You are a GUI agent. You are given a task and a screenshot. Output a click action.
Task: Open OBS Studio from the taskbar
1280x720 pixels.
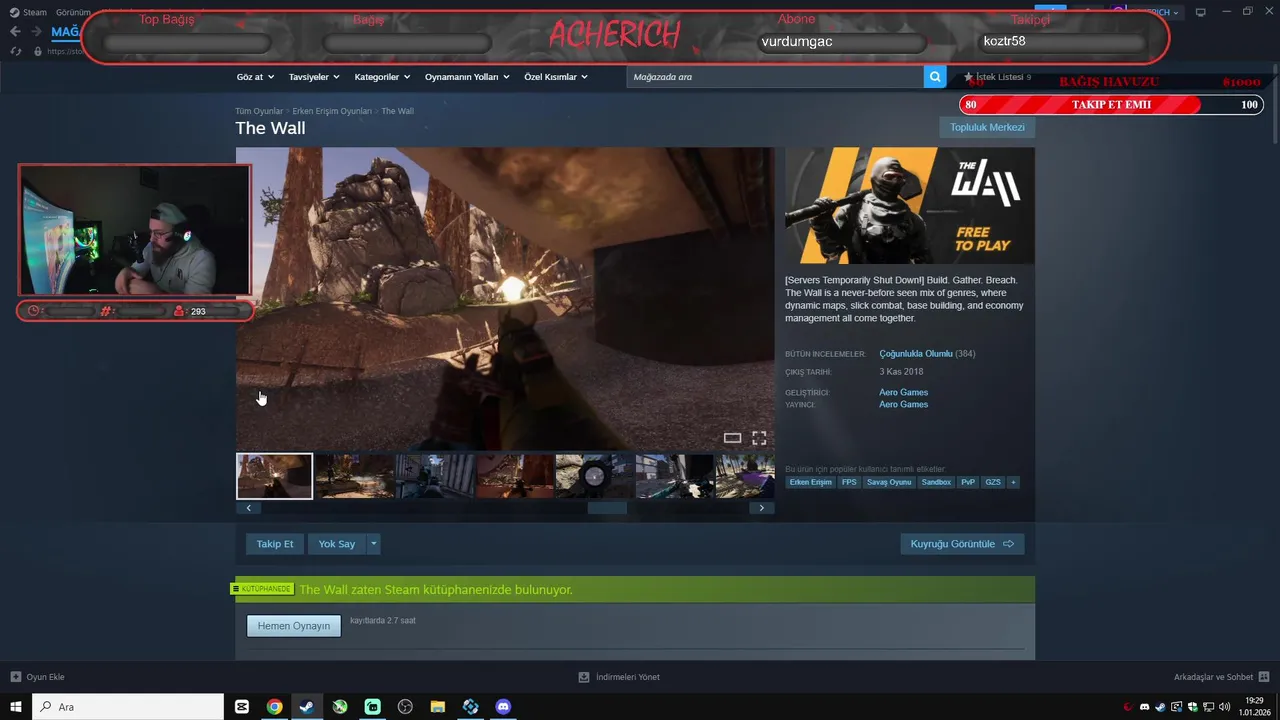point(405,707)
